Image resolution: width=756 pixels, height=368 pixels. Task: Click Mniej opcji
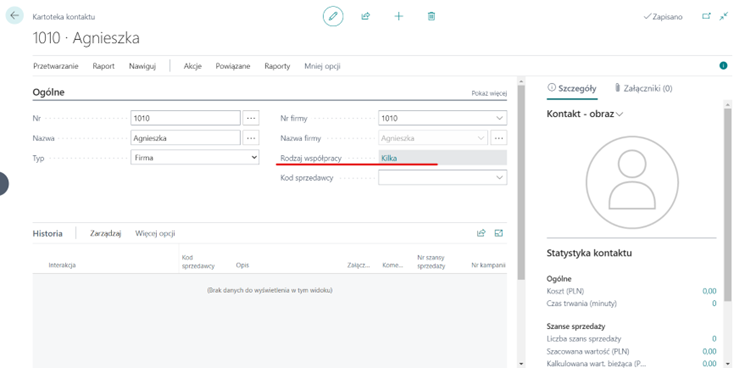(322, 66)
